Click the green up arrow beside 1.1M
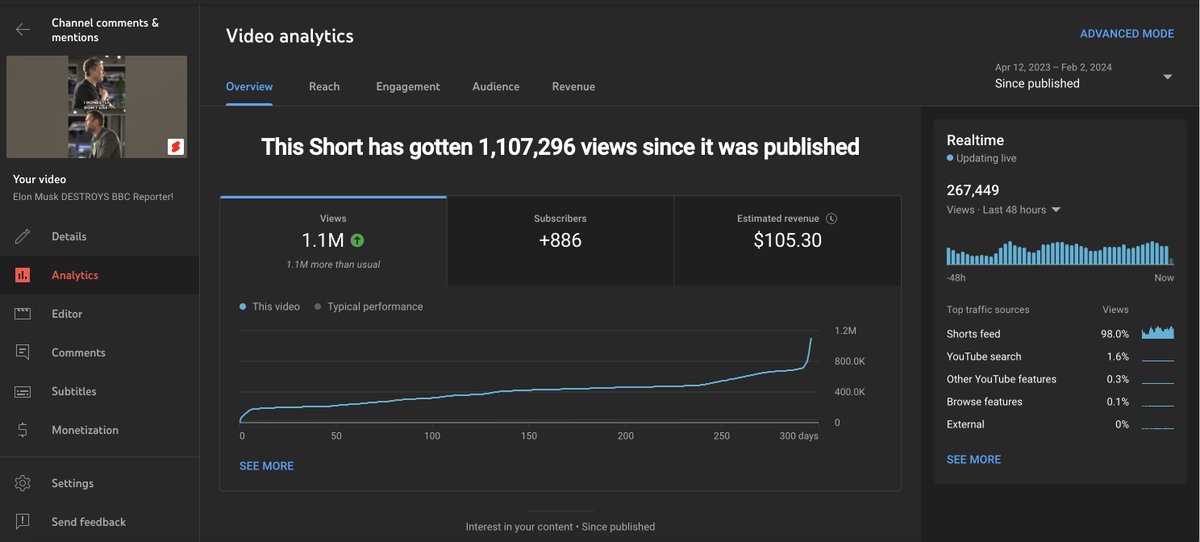The height and width of the screenshot is (542, 1200). [x=357, y=240]
